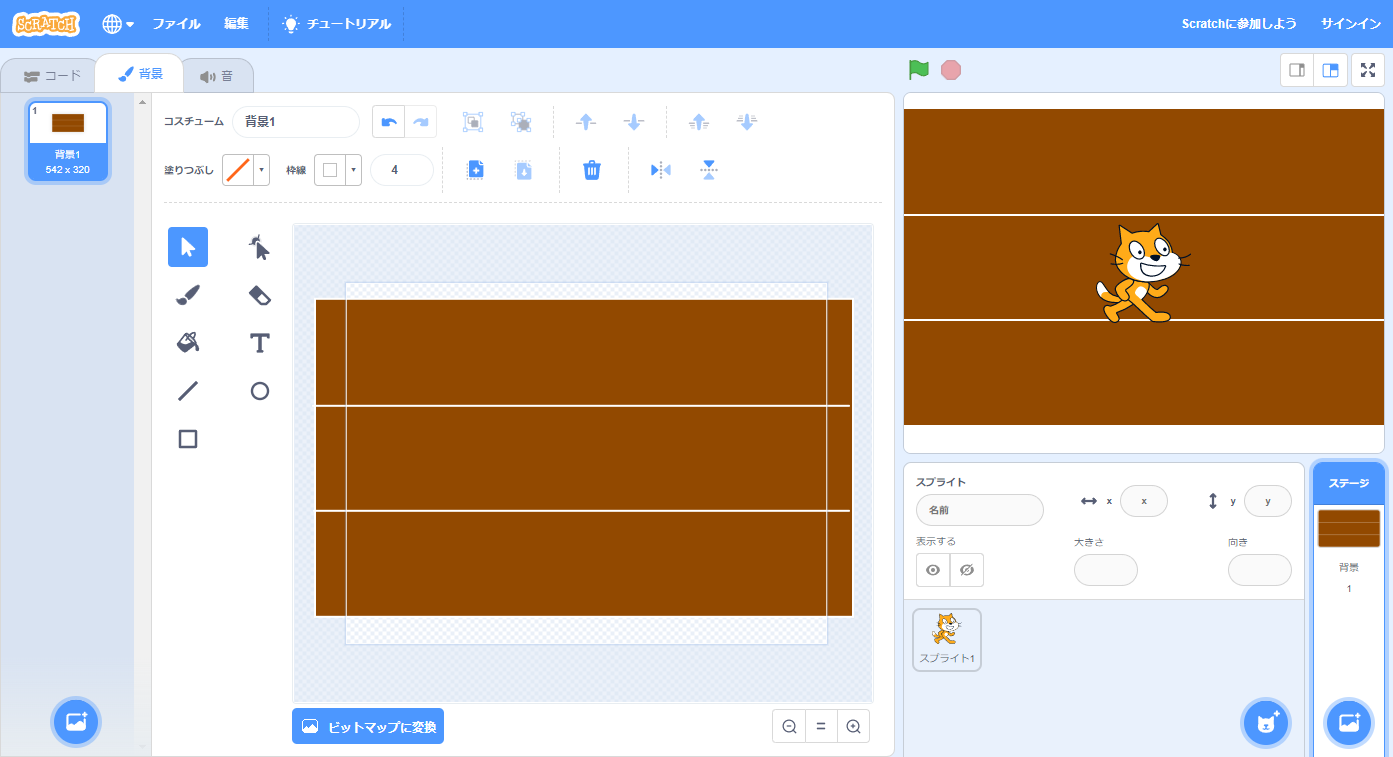Open the ファイル menu
Viewport: 1393px width, 757px height.
176,24
